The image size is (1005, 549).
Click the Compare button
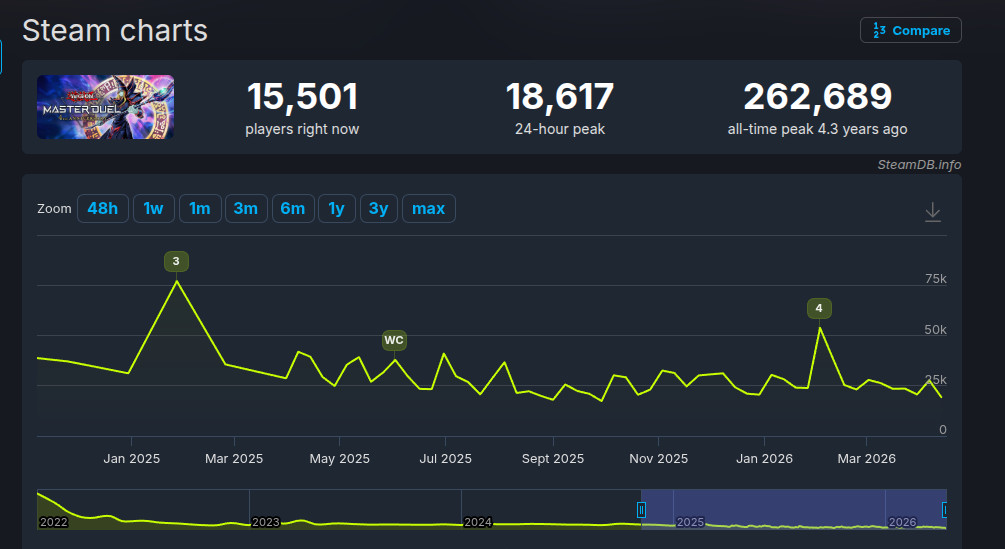[910, 30]
